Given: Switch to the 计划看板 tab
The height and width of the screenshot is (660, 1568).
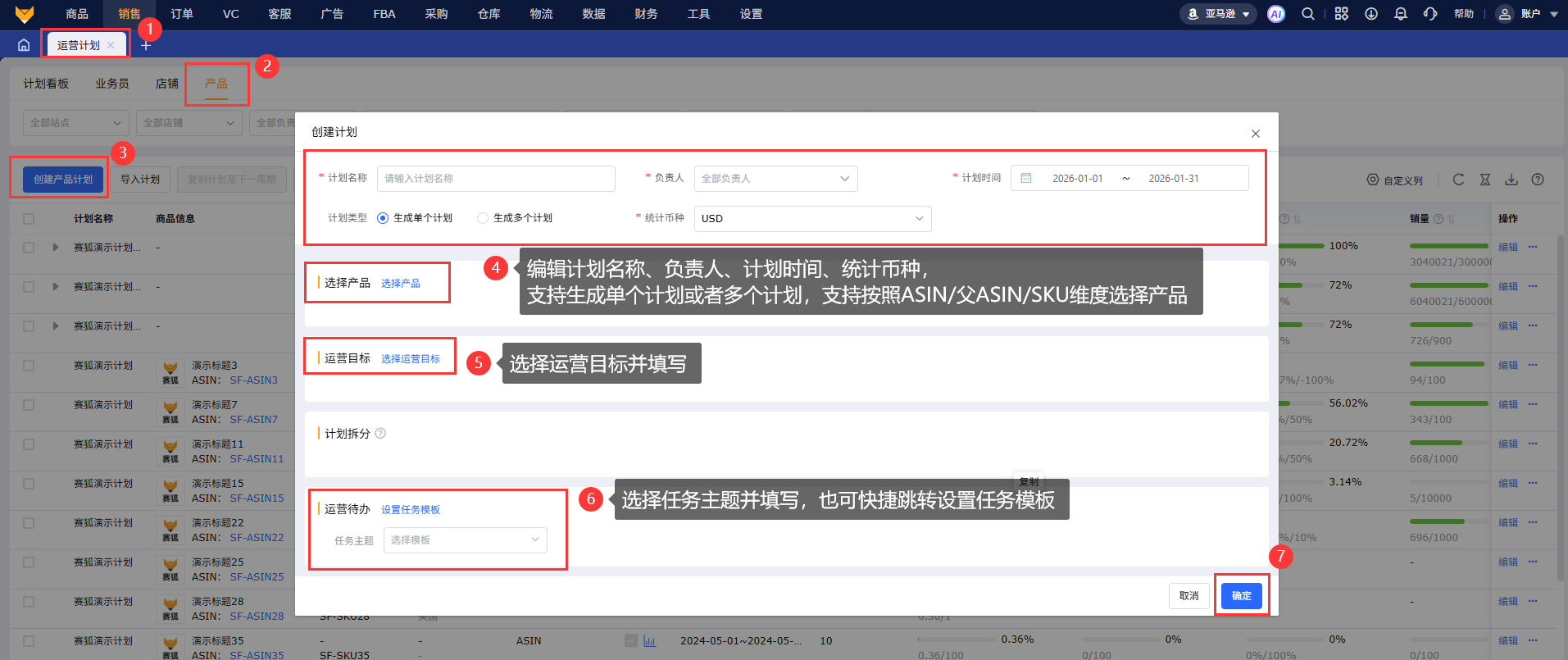Looking at the screenshot, I should (46, 84).
